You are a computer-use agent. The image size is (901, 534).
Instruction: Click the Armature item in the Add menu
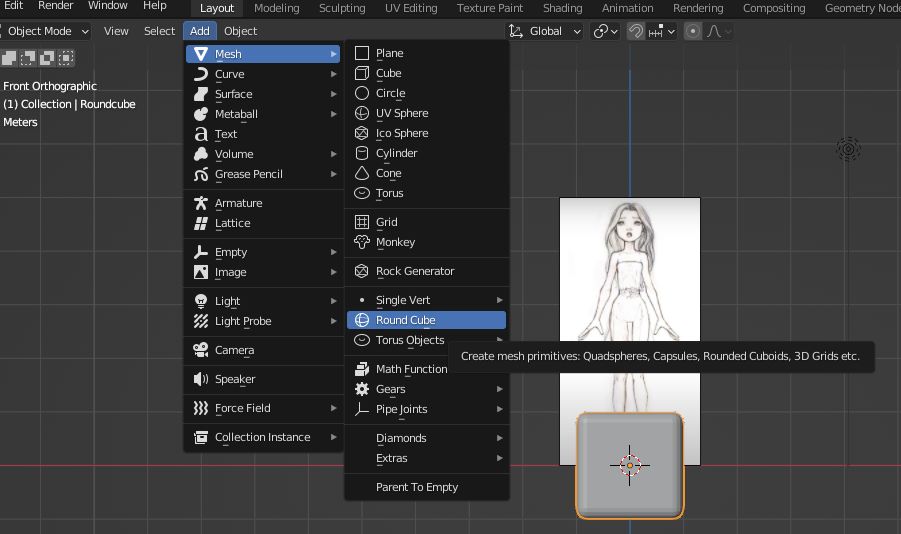pos(238,203)
